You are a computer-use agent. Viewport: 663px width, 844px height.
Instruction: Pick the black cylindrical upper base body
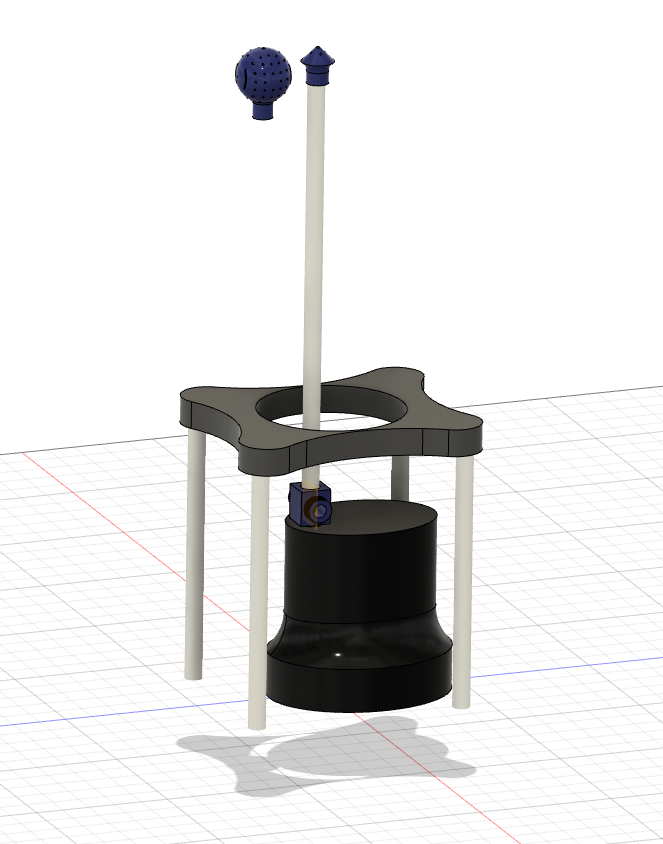(361, 562)
